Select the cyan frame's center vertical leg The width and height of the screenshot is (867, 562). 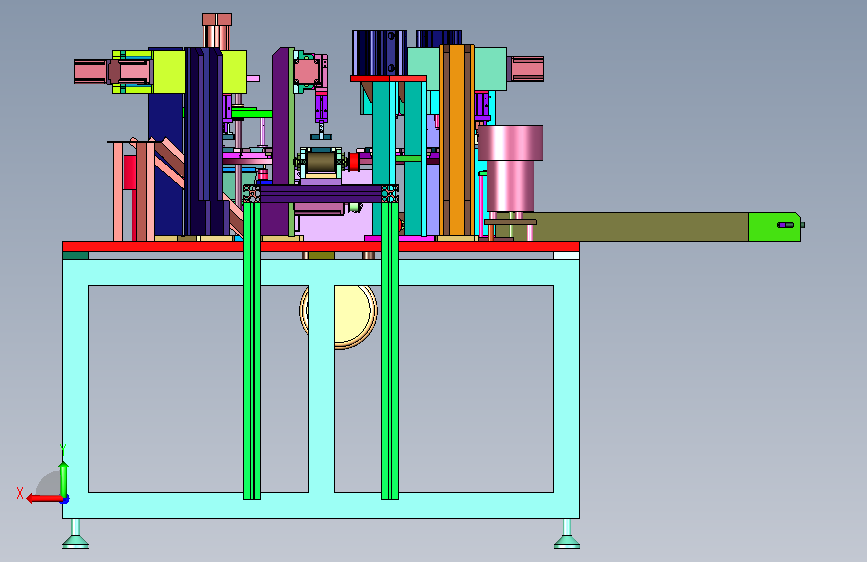click(x=321, y=389)
